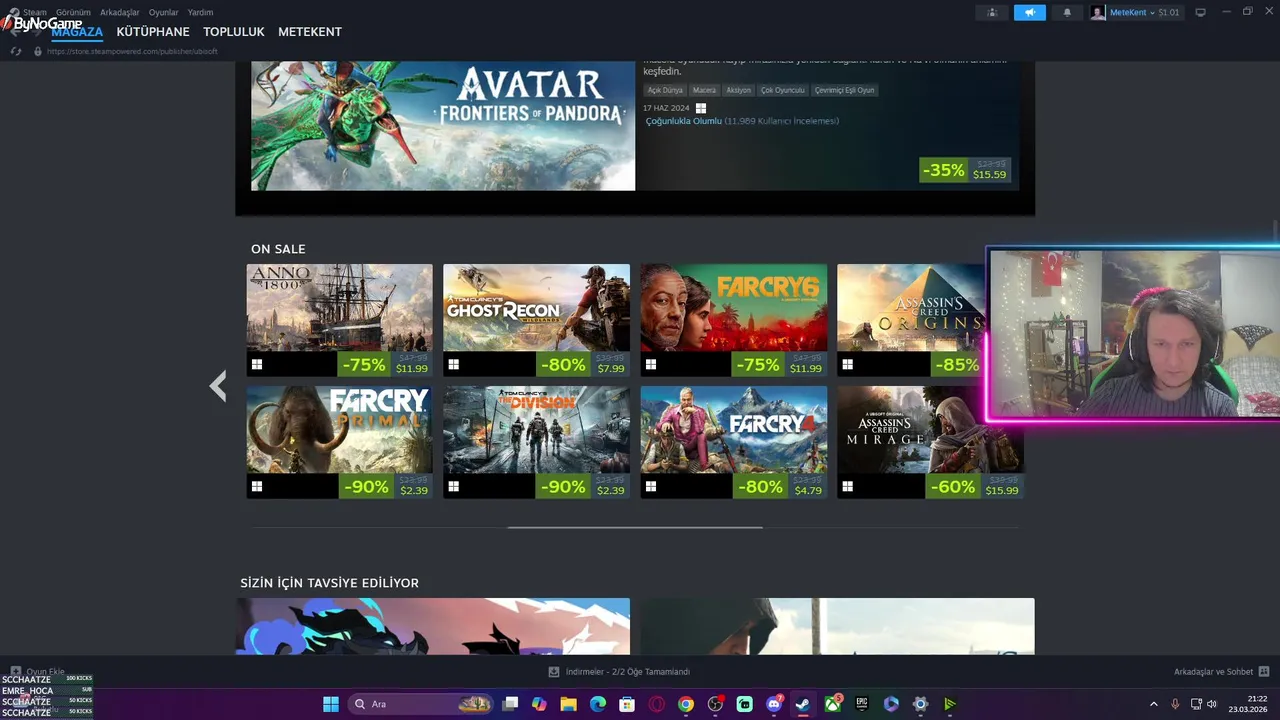
Task: Open Assassin's Creed Mirage sale card
Action: click(930, 442)
